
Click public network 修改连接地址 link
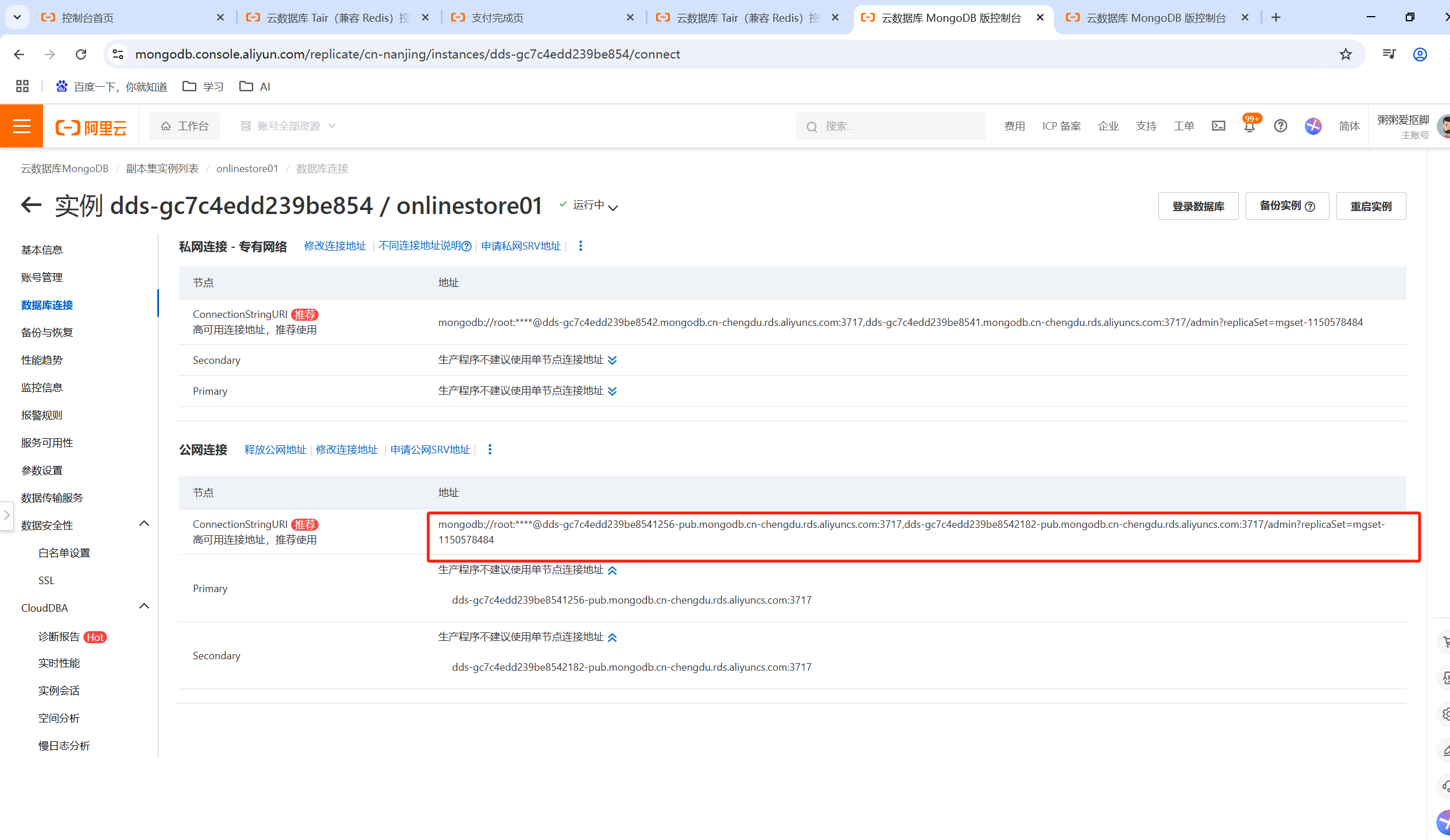click(x=346, y=450)
